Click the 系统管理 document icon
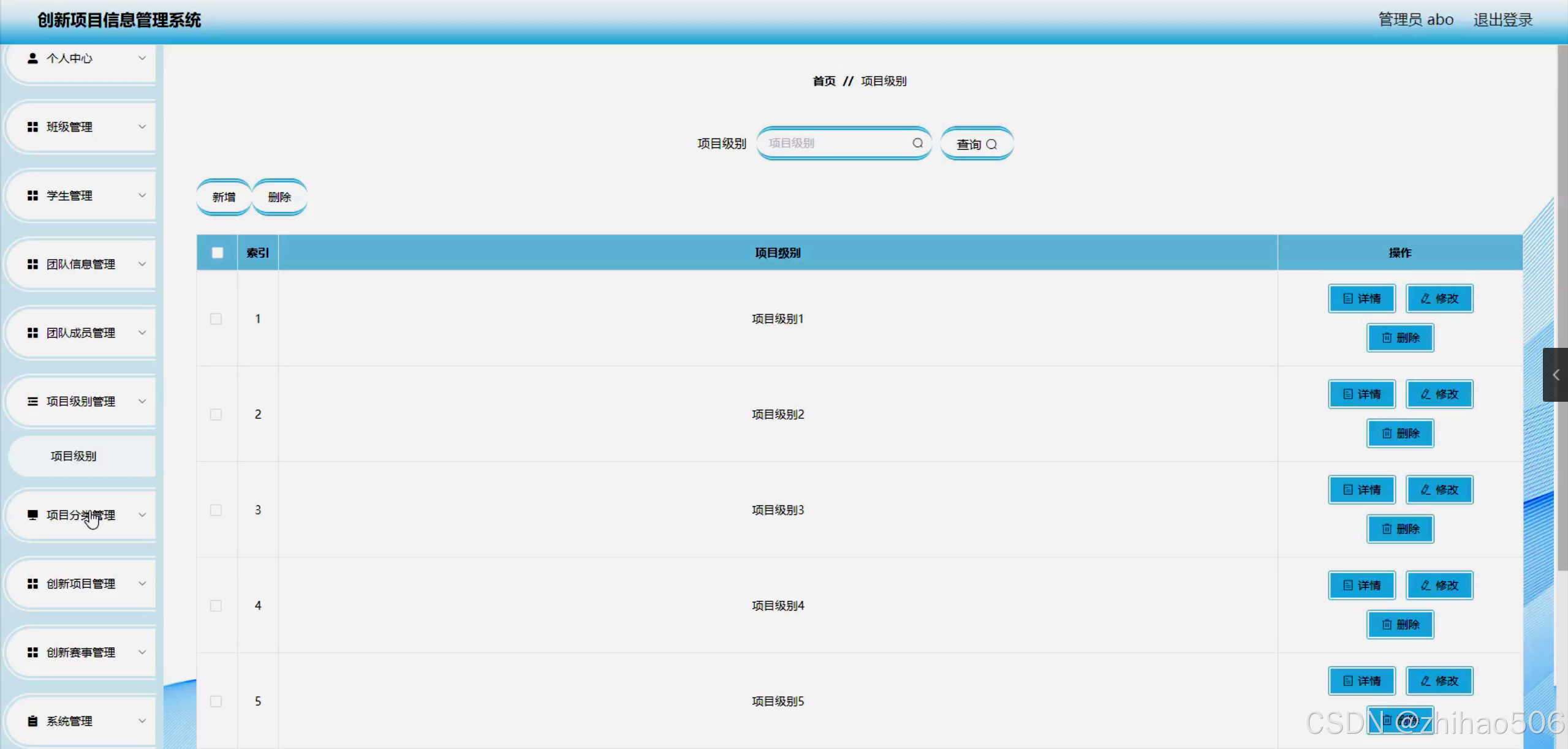Screen dimensions: 1568x749 coord(32,721)
